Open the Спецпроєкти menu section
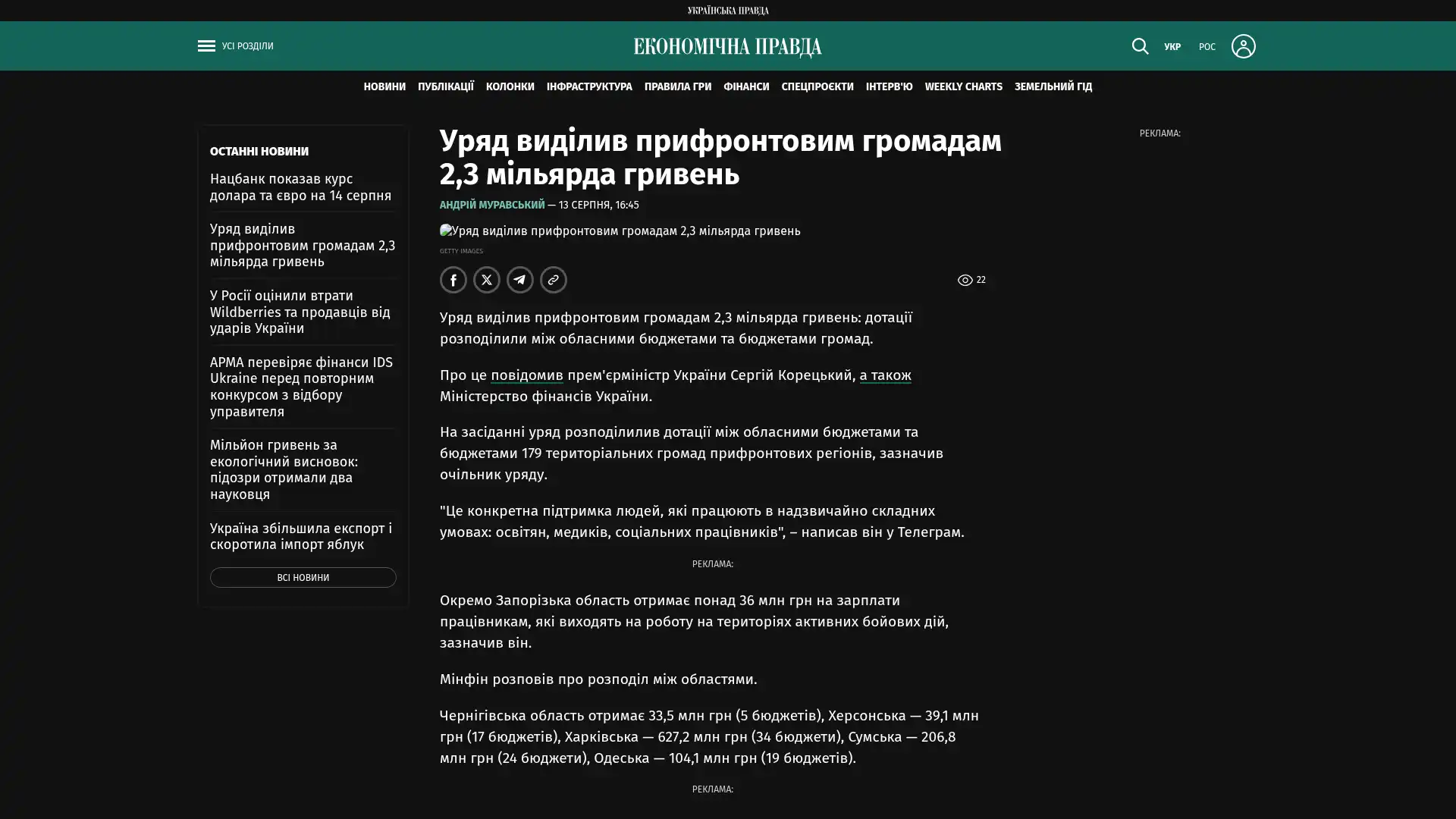Viewport: 1456px width, 819px height. (x=817, y=86)
